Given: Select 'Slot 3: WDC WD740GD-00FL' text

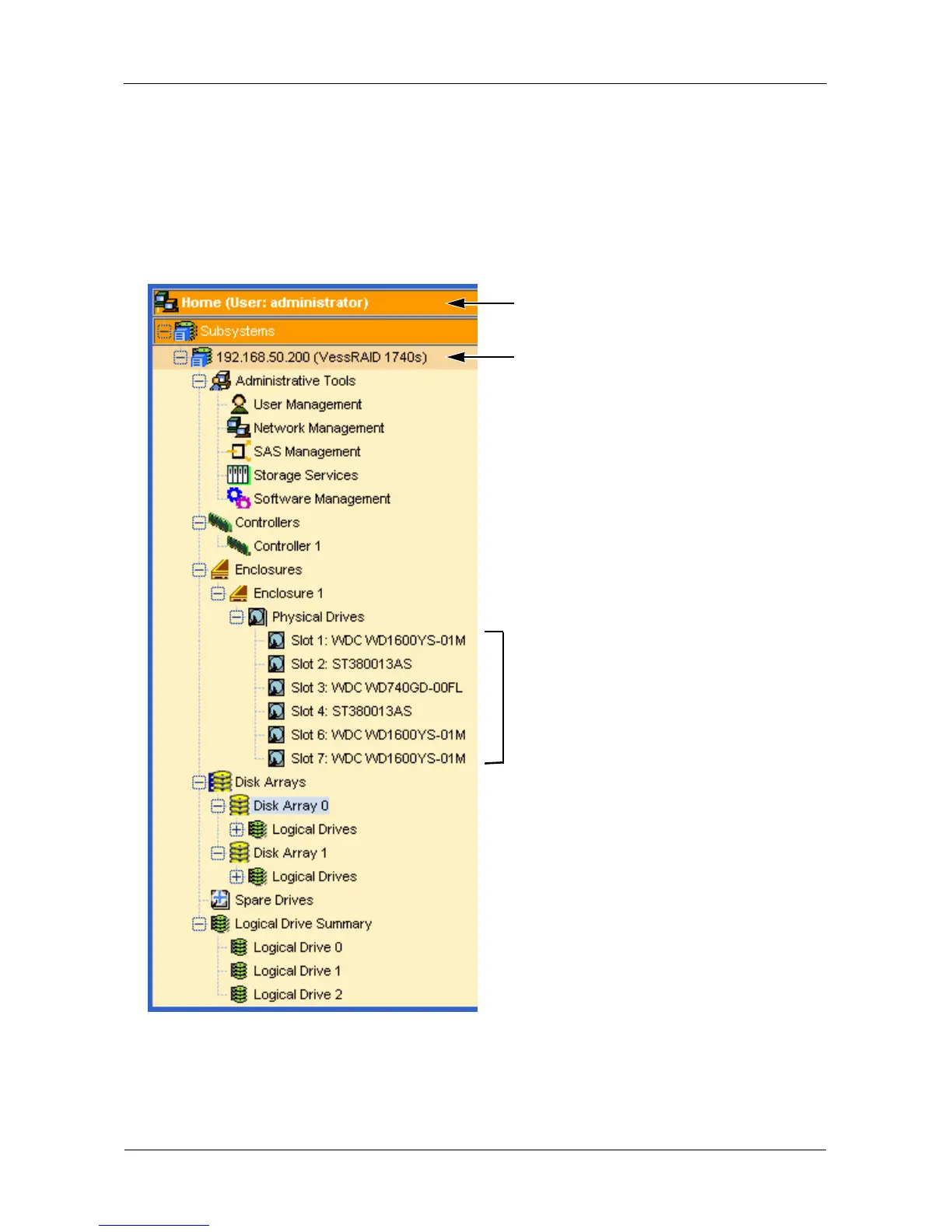Looking at the screenshot, I should point(377,688).
